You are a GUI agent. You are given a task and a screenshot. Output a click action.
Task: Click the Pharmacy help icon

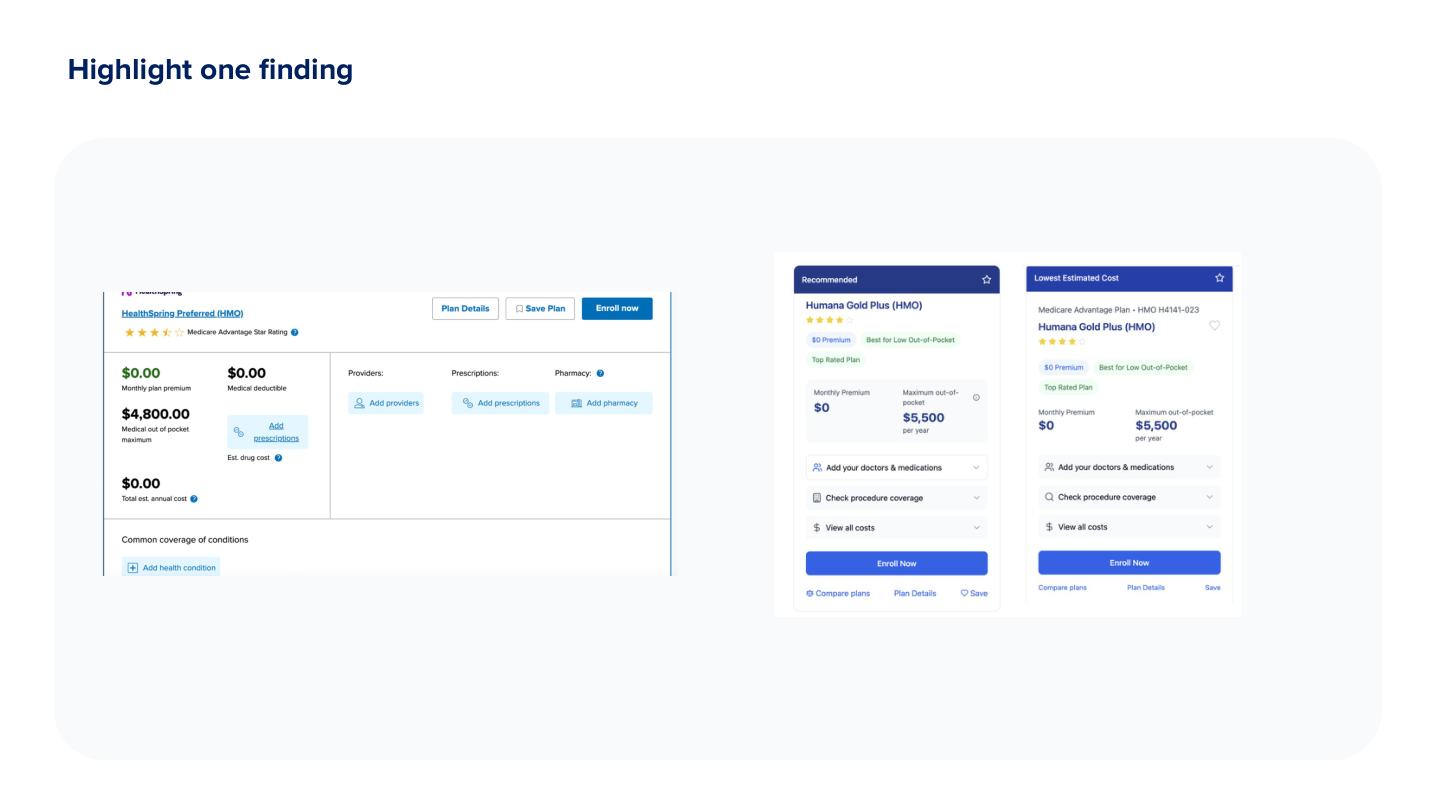pyautogui.click(x=600, y=374)
